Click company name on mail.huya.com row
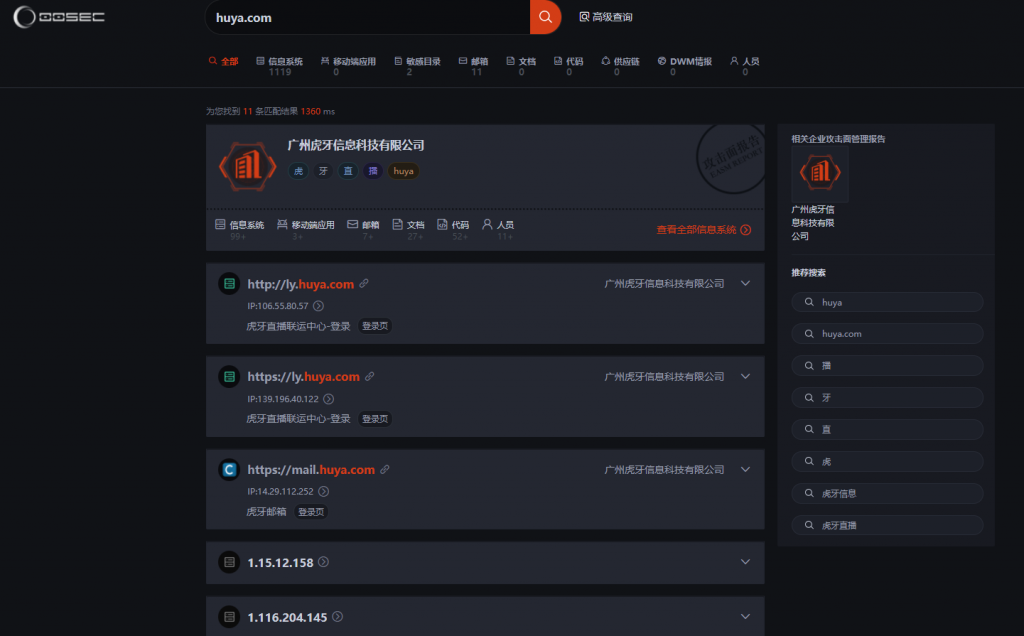Screen dimensions: 1024x636 [664, 469]
